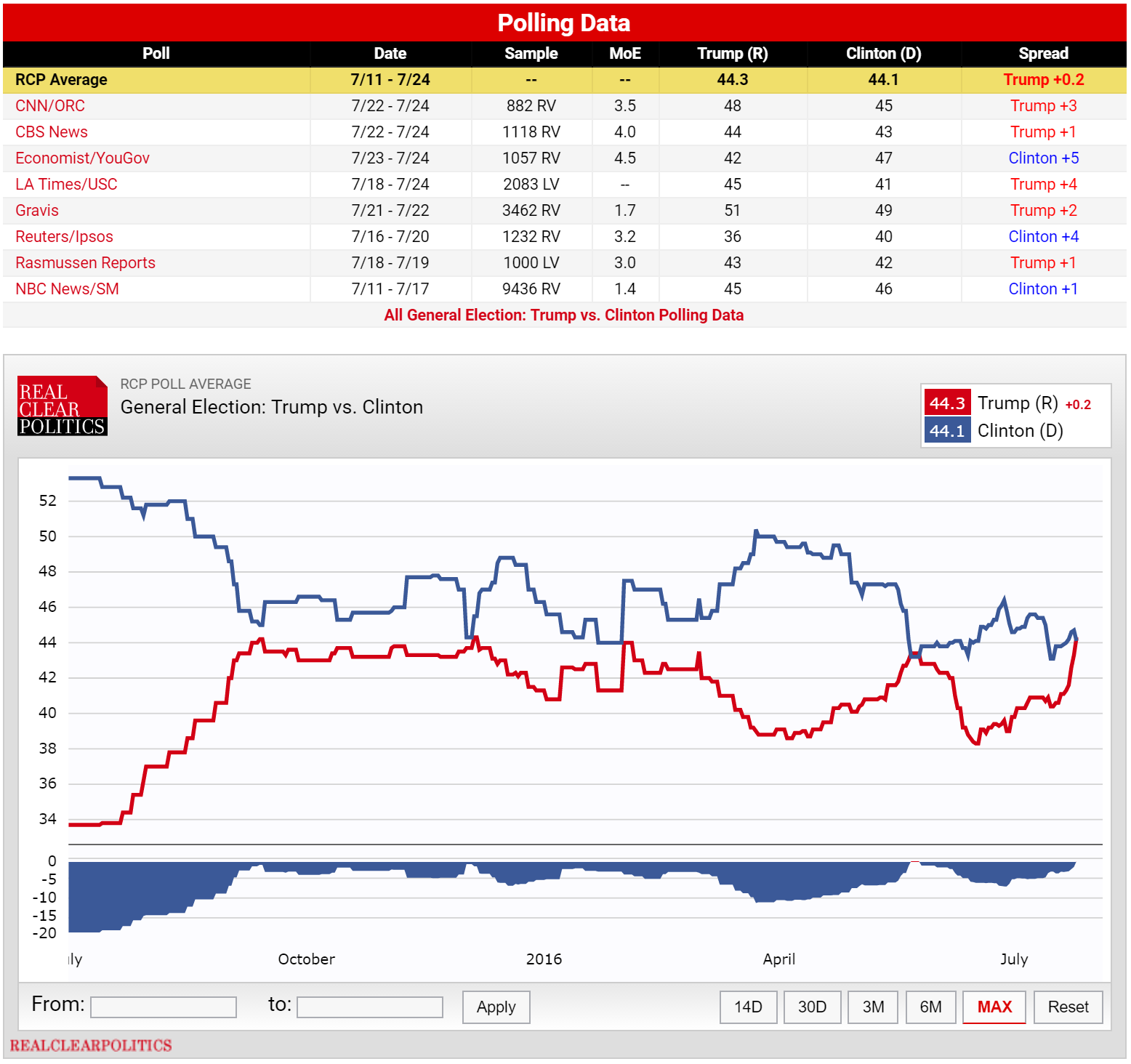Show the last 30 days of chart
Screen dimensions: 1131x1064
click(813, 1007)
